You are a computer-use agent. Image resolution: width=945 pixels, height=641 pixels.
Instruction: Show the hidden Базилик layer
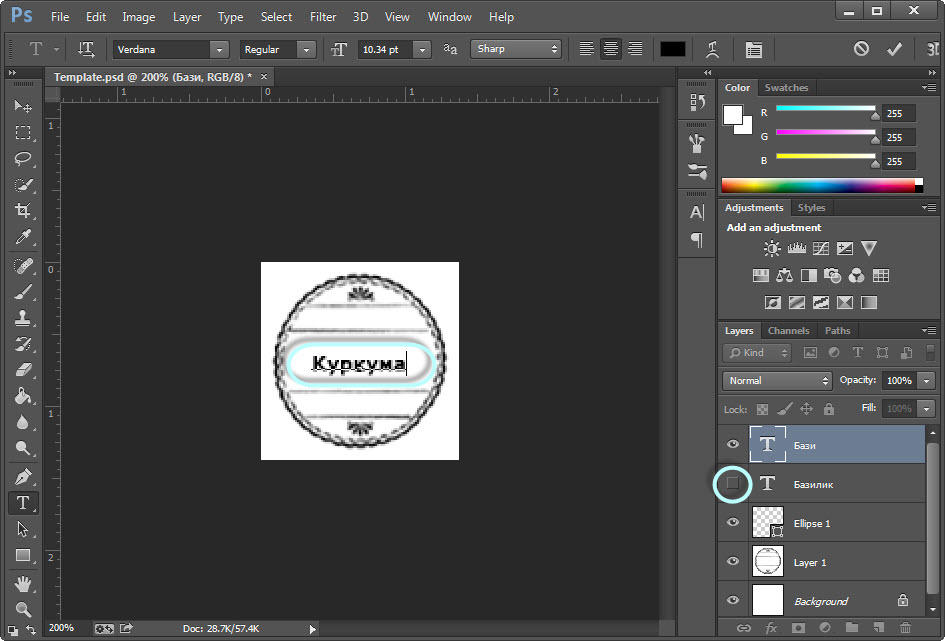pos(733,484)
